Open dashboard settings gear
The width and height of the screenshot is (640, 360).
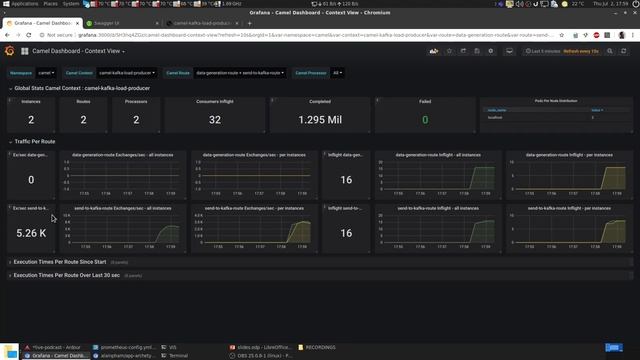point(491,51)
